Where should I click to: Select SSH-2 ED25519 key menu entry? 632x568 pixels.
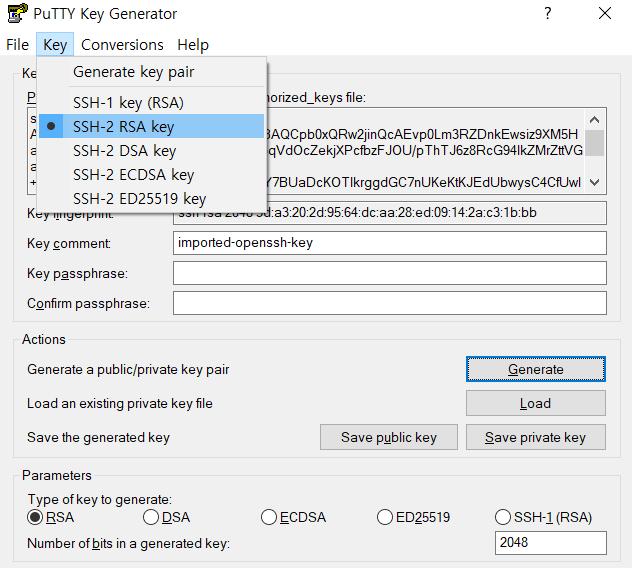pyautogui.click(x=152, y=199)
